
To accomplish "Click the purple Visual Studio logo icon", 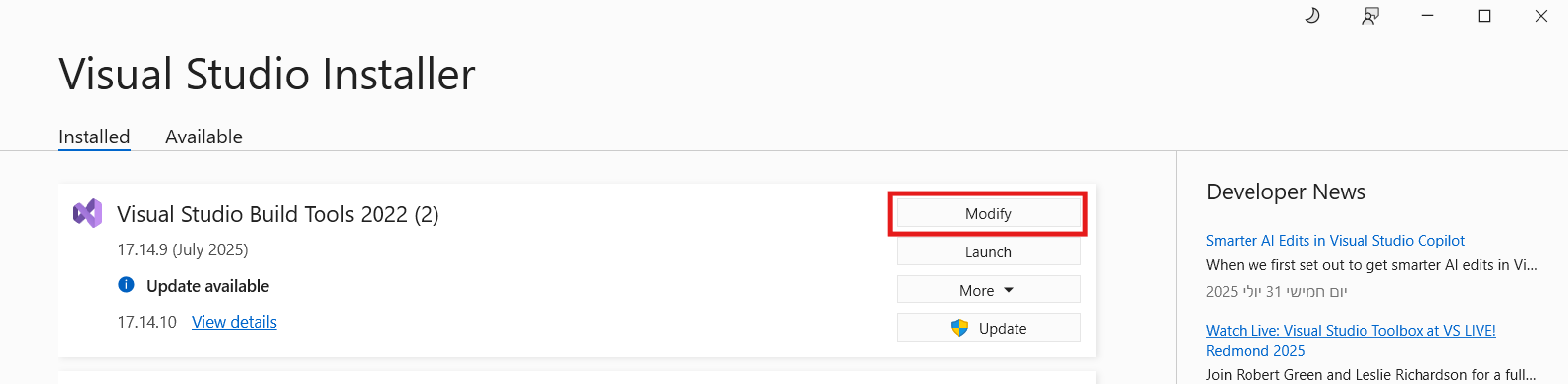I will [x=87, y=213].
